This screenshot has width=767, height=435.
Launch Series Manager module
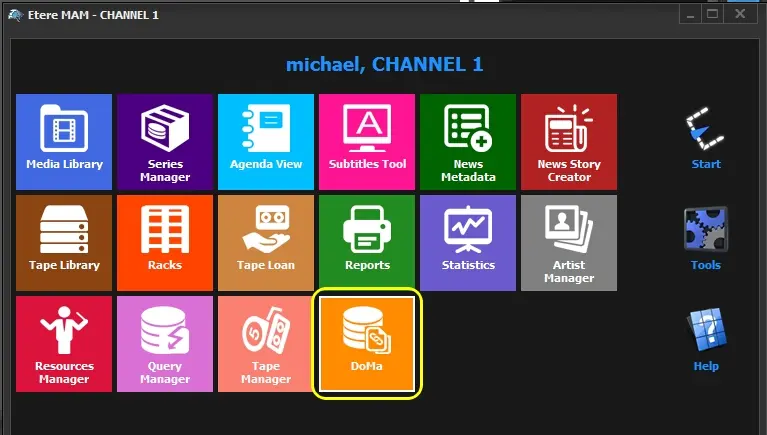coord(165,141)
